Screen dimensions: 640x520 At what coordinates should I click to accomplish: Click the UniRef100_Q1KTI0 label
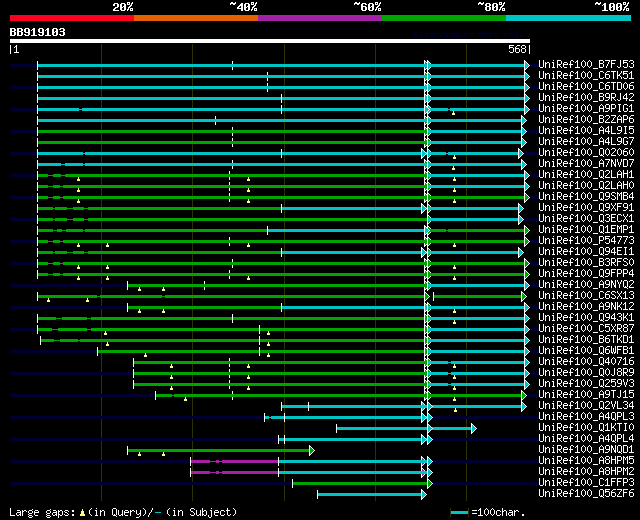(x=586, y=428)
